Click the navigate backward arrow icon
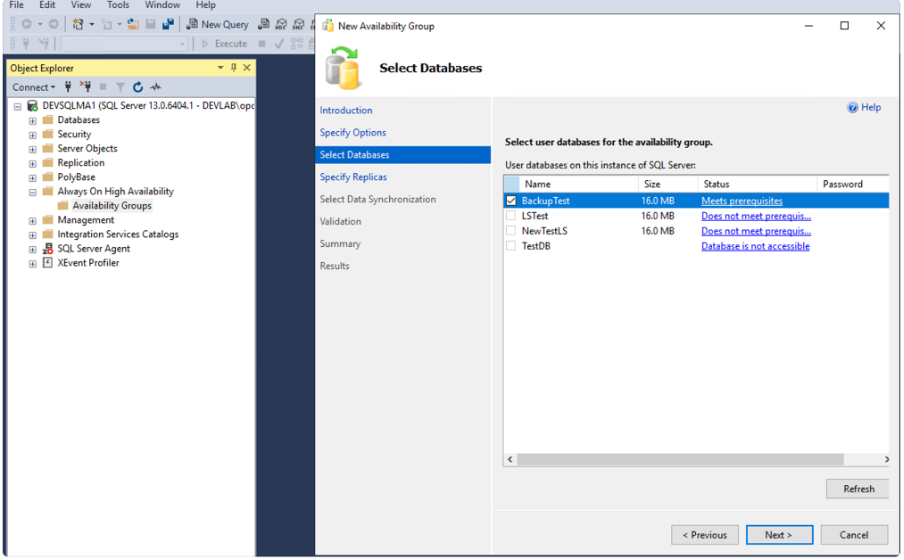Screen dimensions: 904x560 [x=27, y=24]
